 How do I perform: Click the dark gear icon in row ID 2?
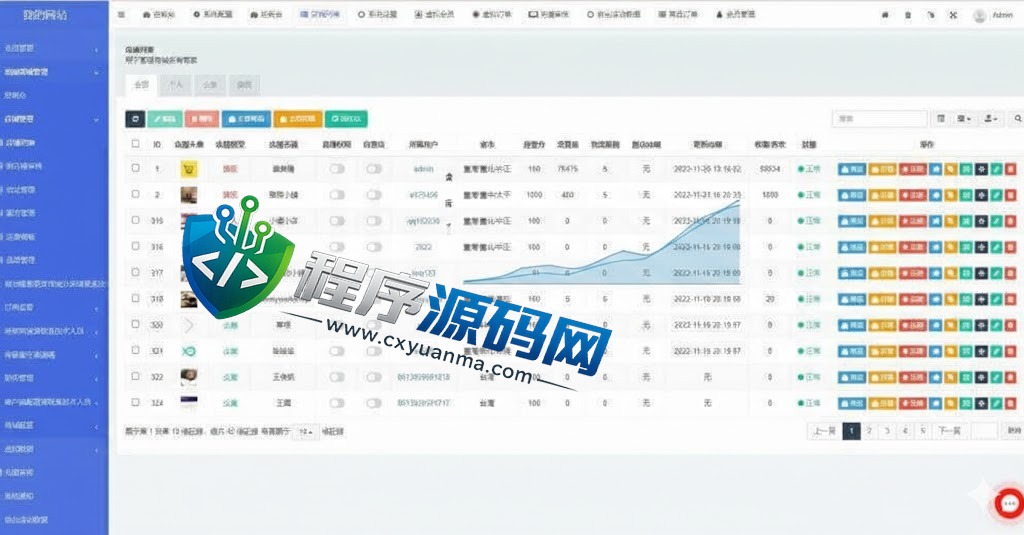click(x=981, y=195)
